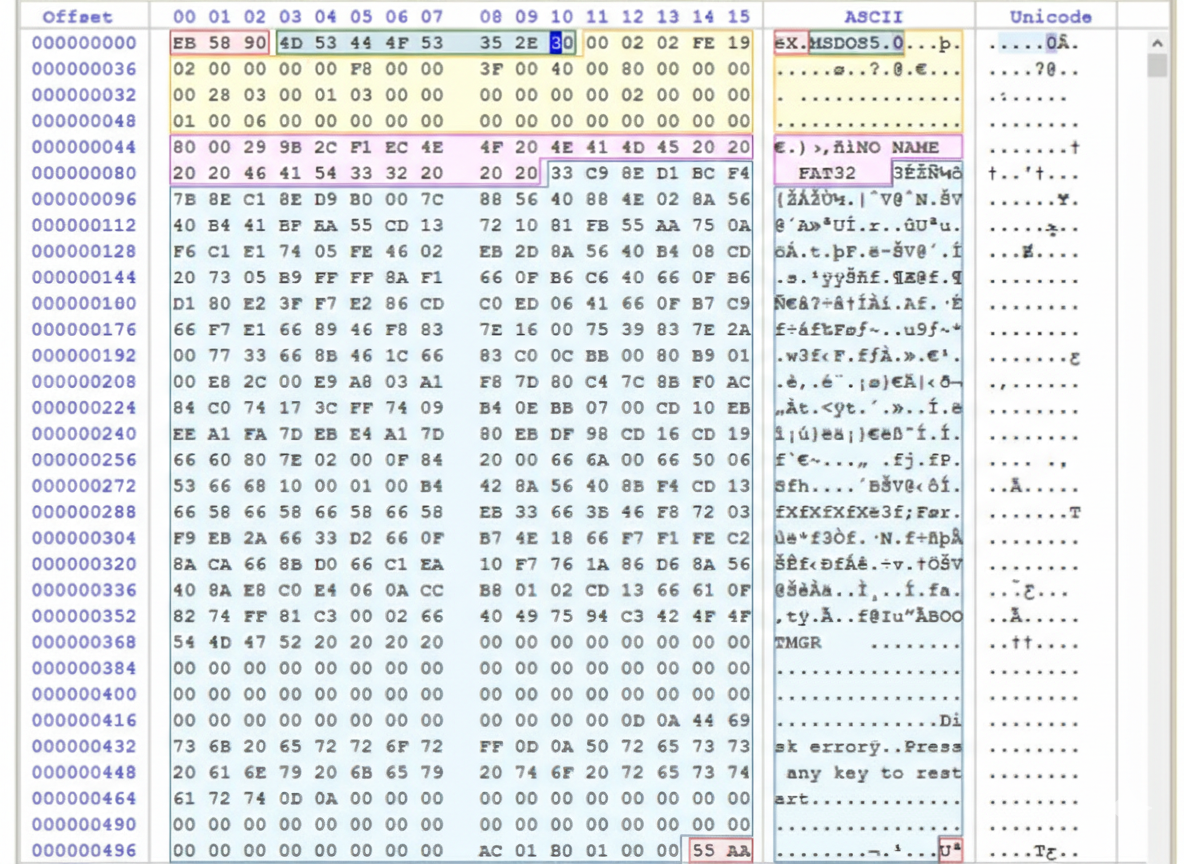Click the MSDOS5.0 text in ASCII column
The image size is (1184, 864).
click(x=856, y=43)
